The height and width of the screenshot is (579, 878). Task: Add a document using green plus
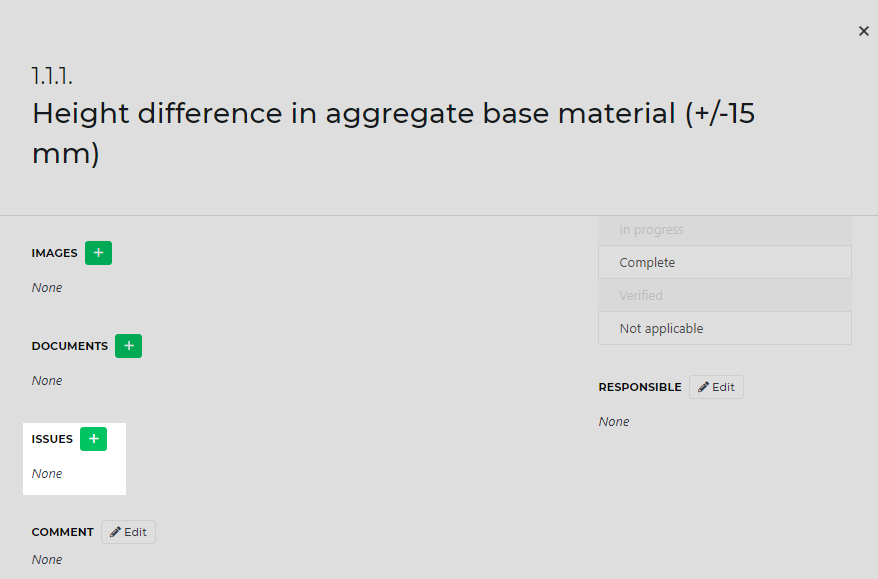click(128, 346)
